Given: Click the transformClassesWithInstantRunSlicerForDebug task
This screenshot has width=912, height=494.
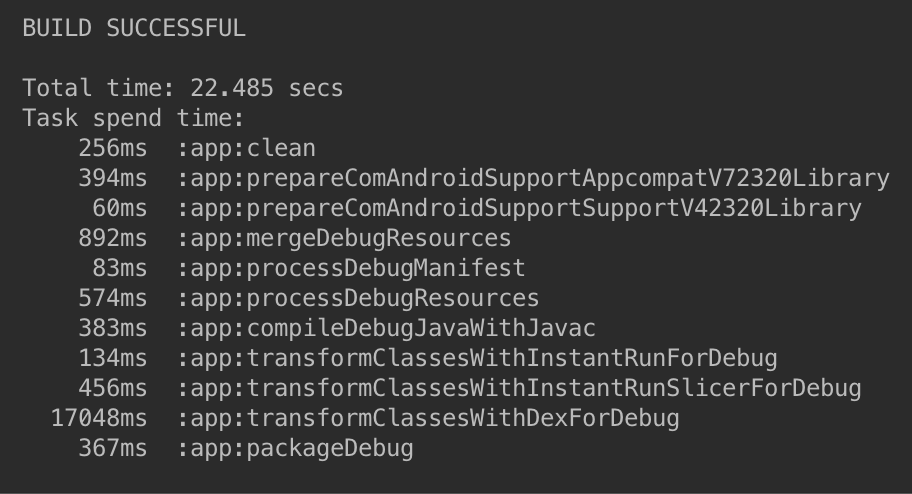Looking at the screenshot, I should (x=519, y=388).
